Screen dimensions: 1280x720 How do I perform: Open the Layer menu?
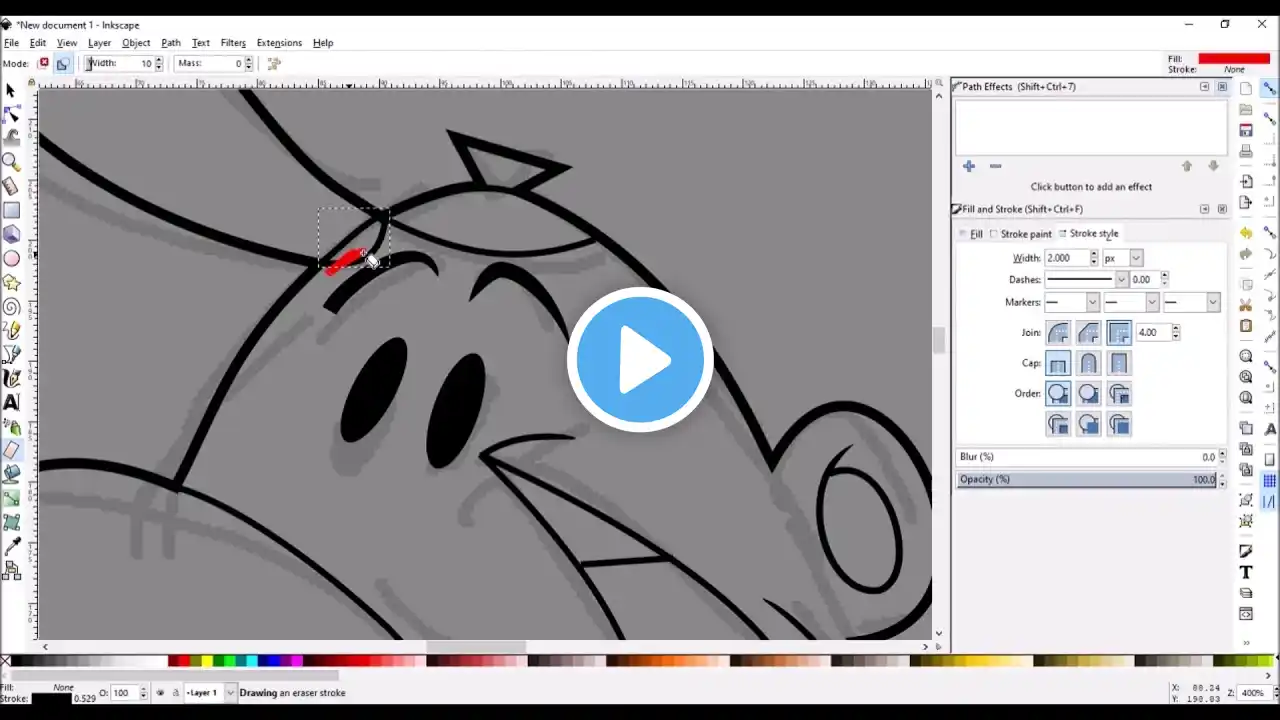tap(99, 43)
